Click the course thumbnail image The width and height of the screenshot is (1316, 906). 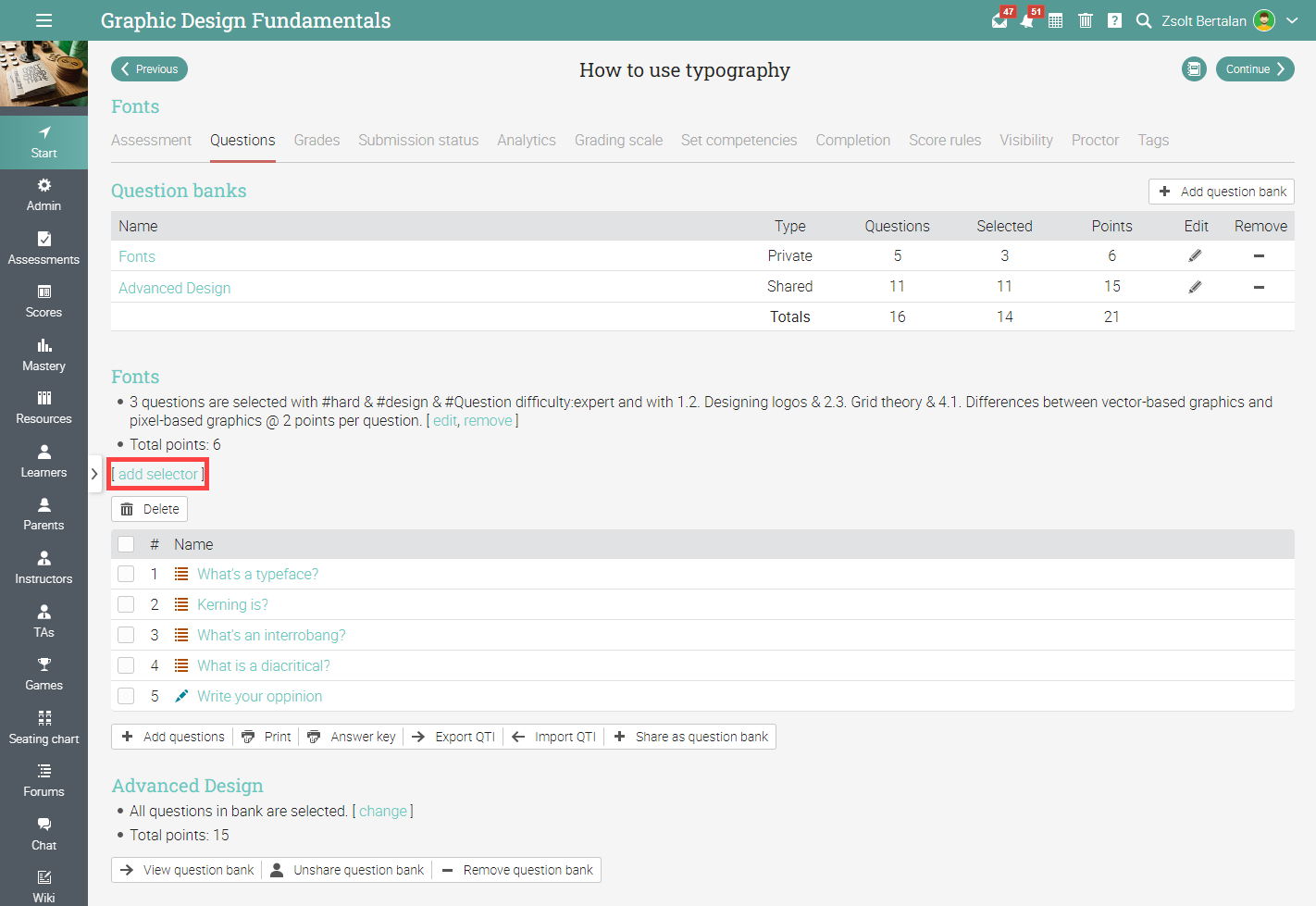pos(43,73)
